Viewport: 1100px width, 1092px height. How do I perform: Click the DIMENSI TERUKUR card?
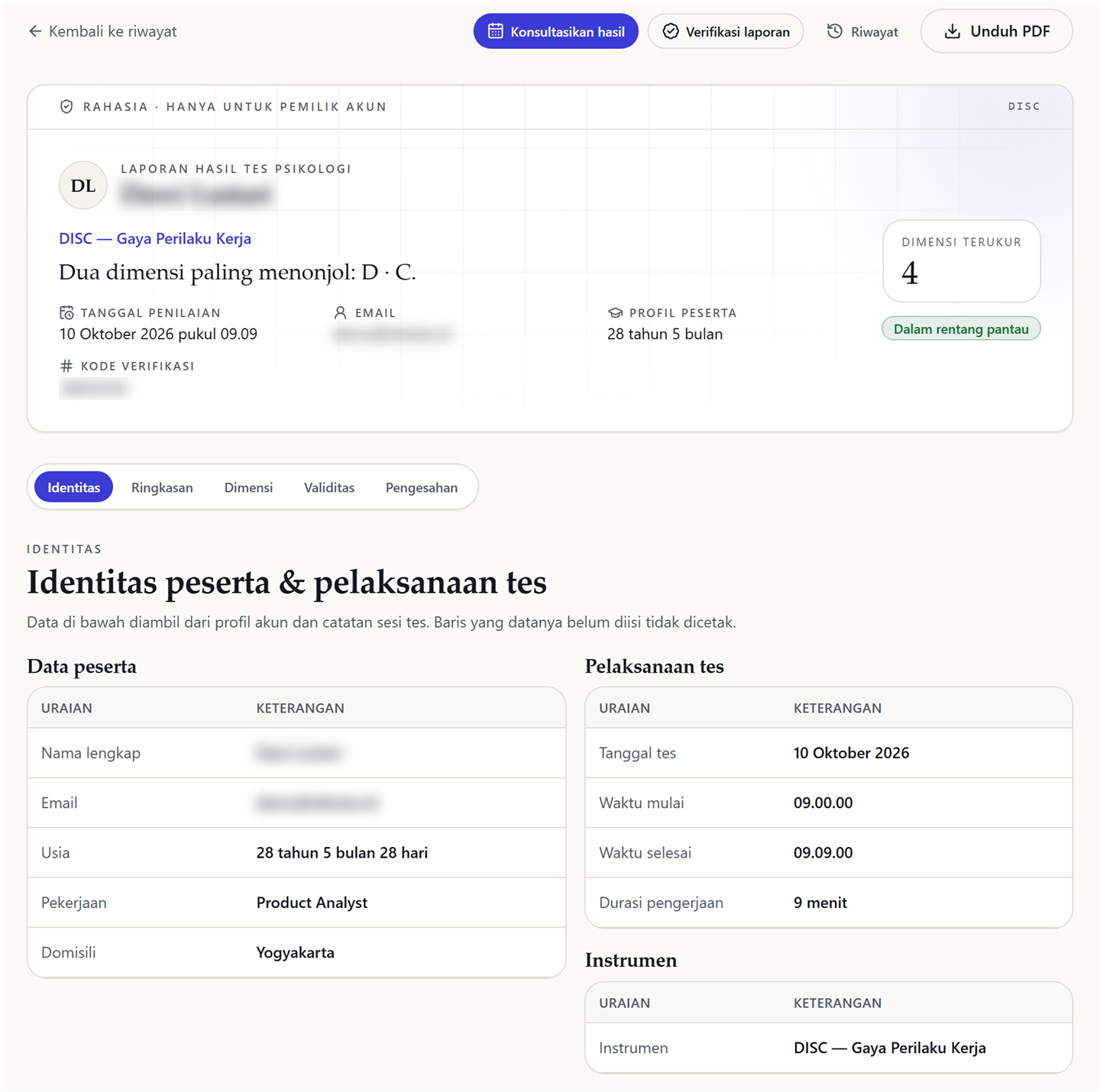(962, 261)
